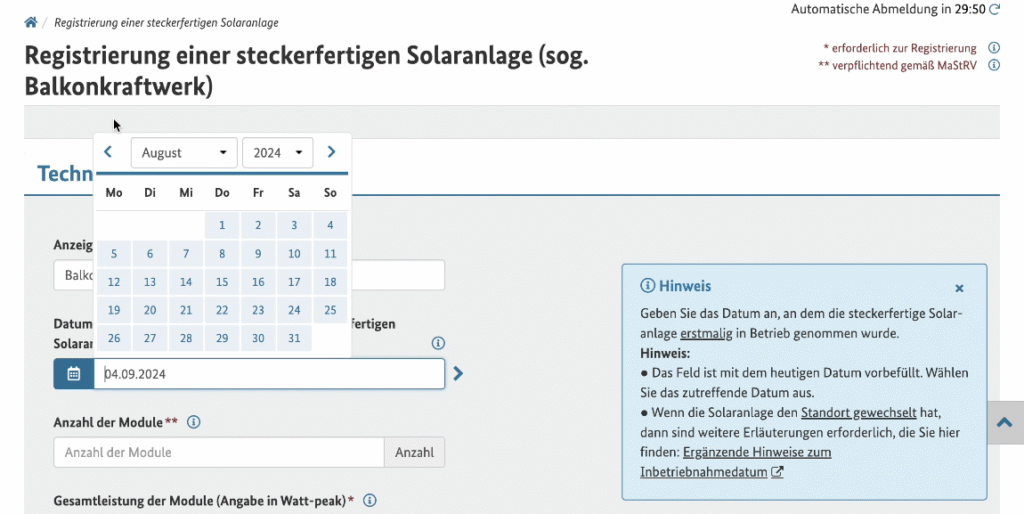Click the 'Anzahl der Module' input field
Viewport: 1024px width, 514px height.
coord(219,452)
